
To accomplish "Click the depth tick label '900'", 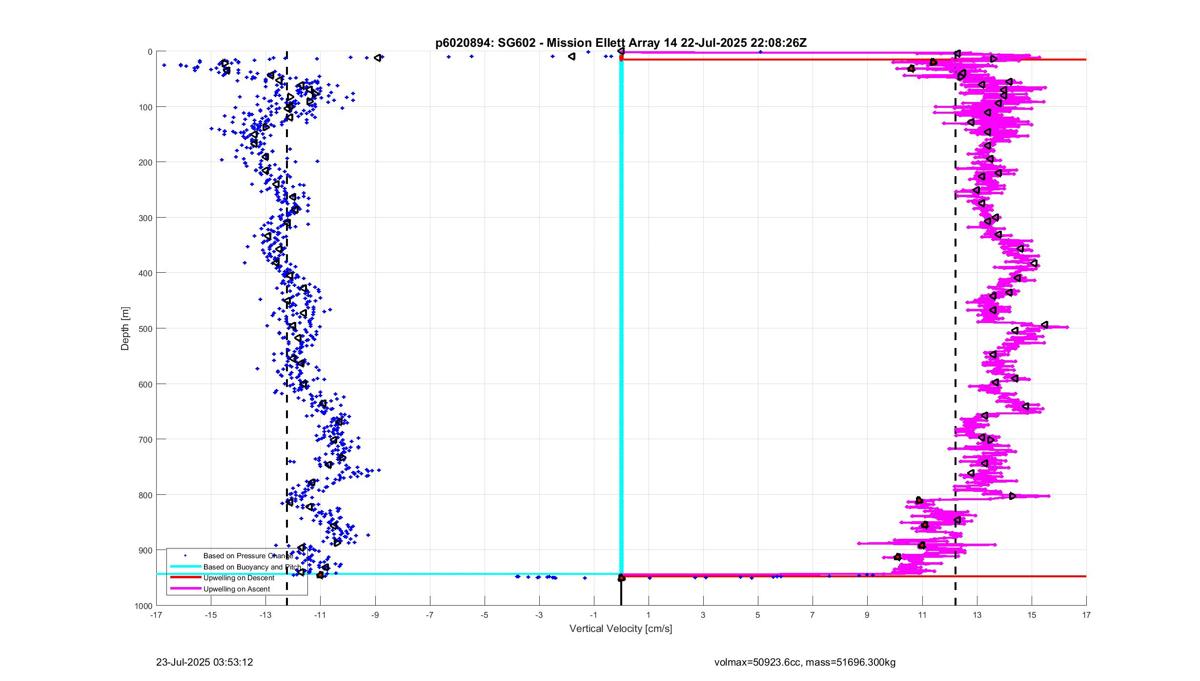I will [x=144, y=551].
